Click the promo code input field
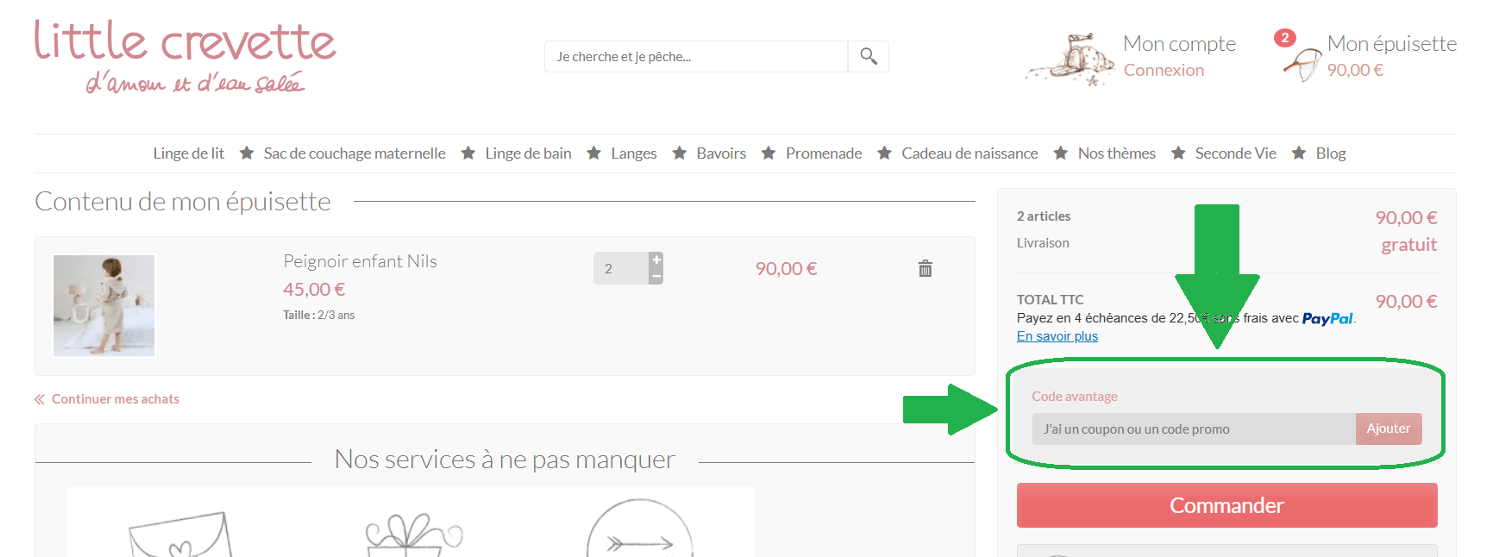1500x557 pixels. click(1194, 429)
